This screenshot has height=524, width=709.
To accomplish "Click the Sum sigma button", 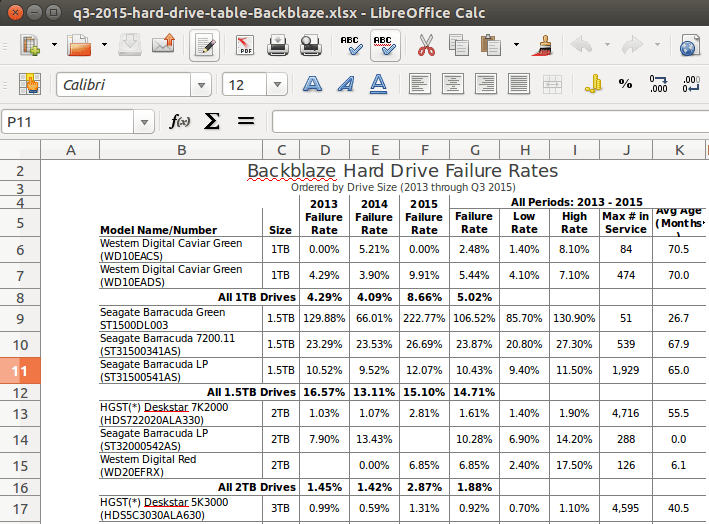I will point(212,121).
